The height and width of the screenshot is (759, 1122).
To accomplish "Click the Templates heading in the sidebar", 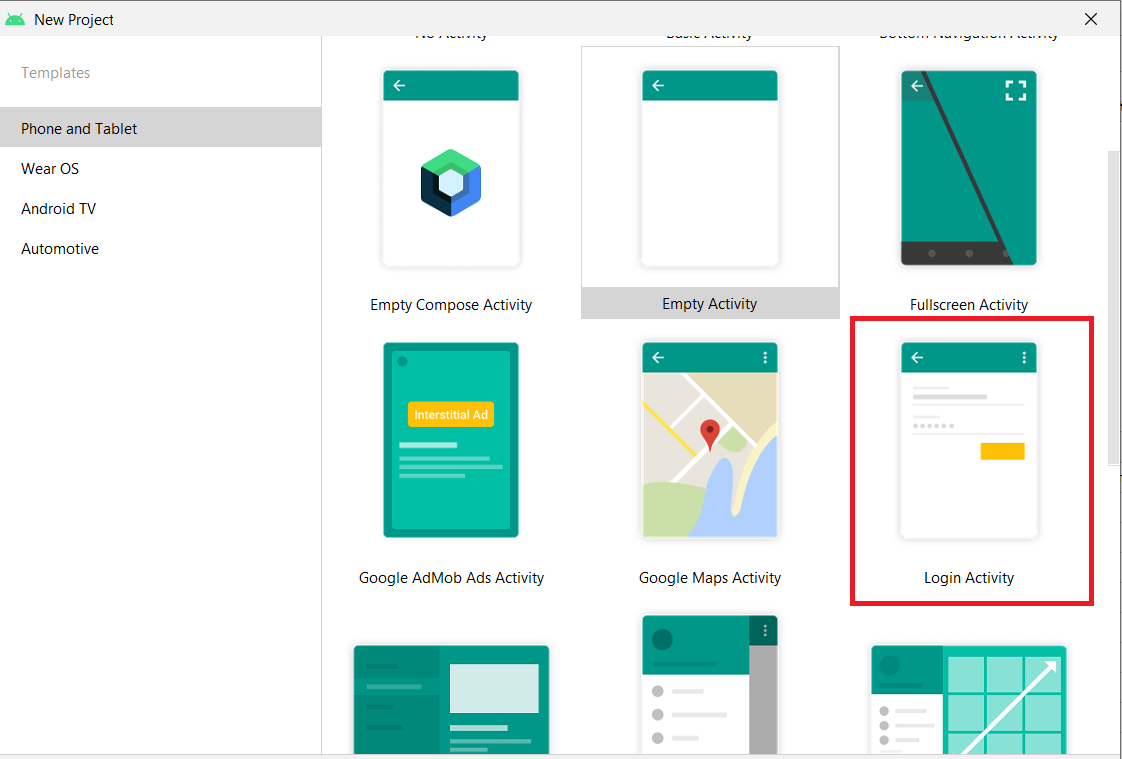I will tap(55, 73).
